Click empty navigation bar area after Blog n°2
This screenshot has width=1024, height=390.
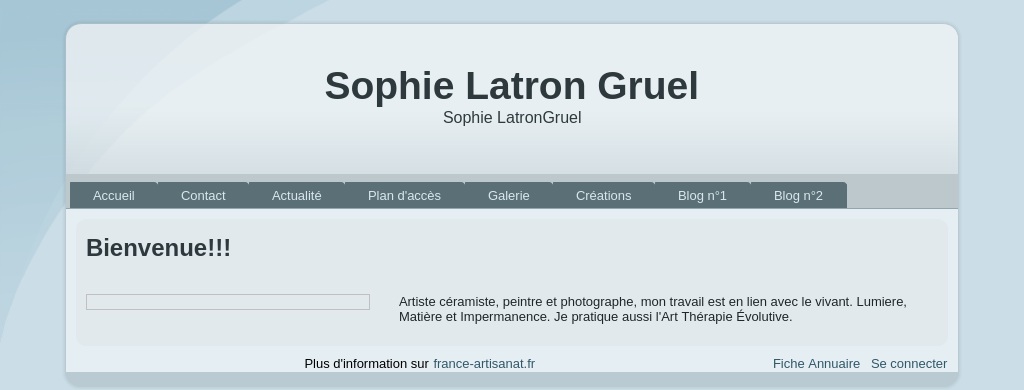[901, 195]
